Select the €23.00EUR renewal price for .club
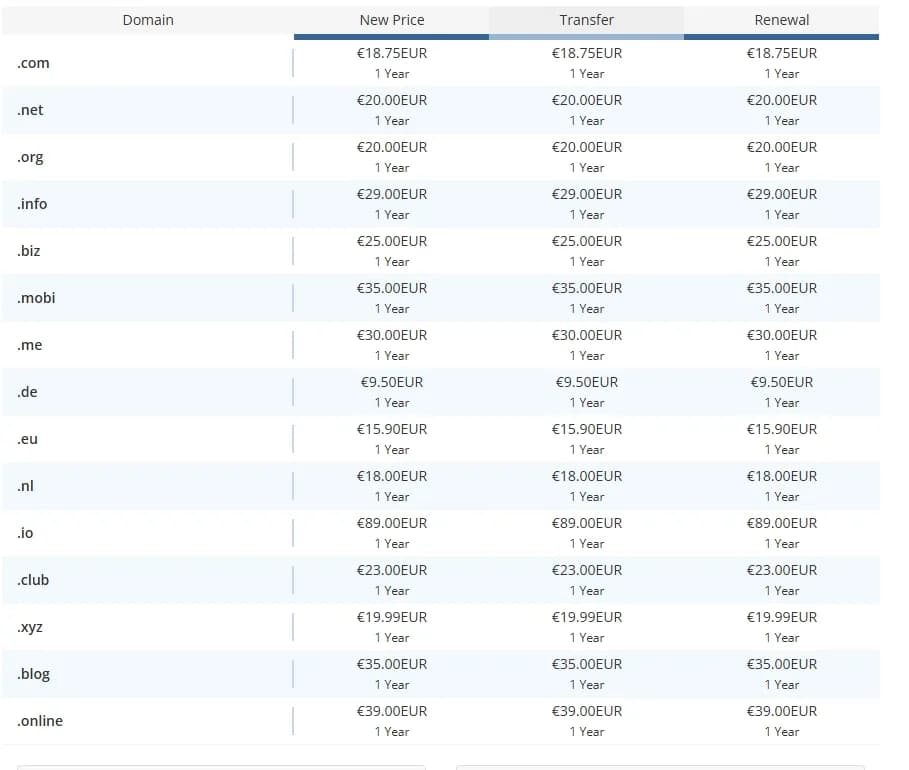This screenshot has height=770, width=909. point(782,570)
